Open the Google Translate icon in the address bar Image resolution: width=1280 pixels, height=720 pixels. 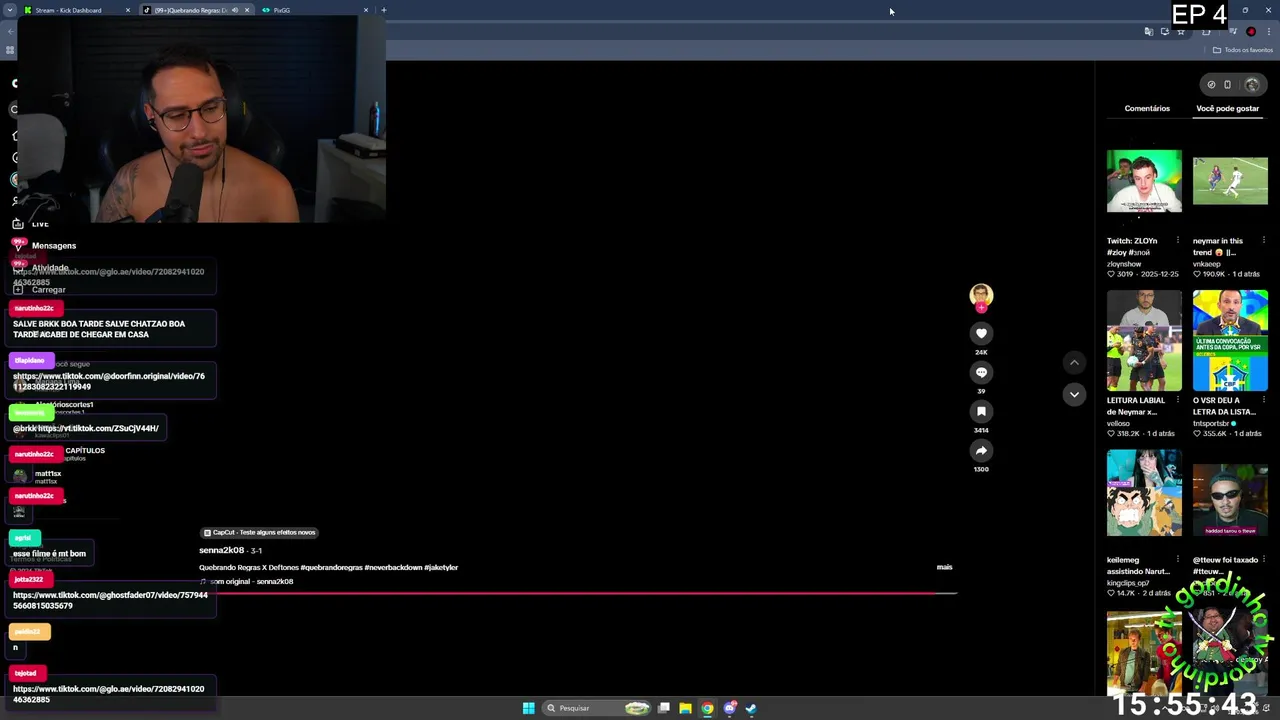(1148, 31)
